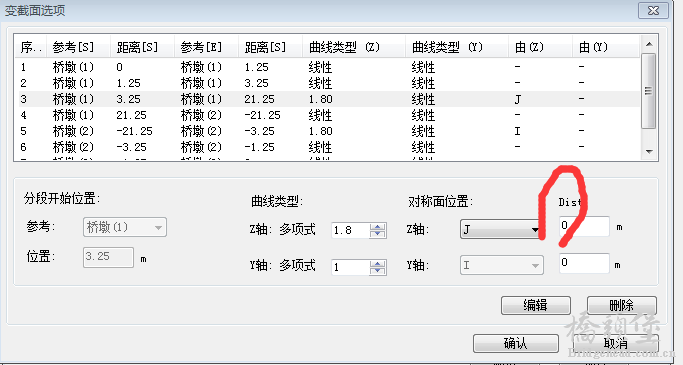Image resolution: width=683 pixels, height=365 pixels.
Task: Increase Y轴 多项式 value with up arrow
Action: point(378,264)
